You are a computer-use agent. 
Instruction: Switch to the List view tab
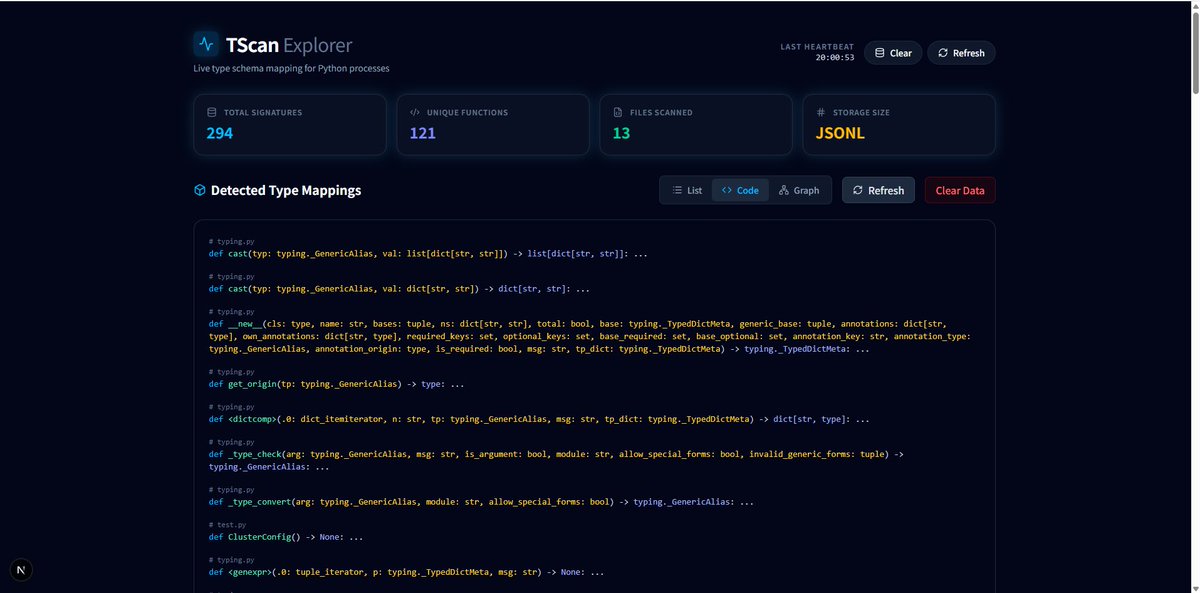coord(687,190)
